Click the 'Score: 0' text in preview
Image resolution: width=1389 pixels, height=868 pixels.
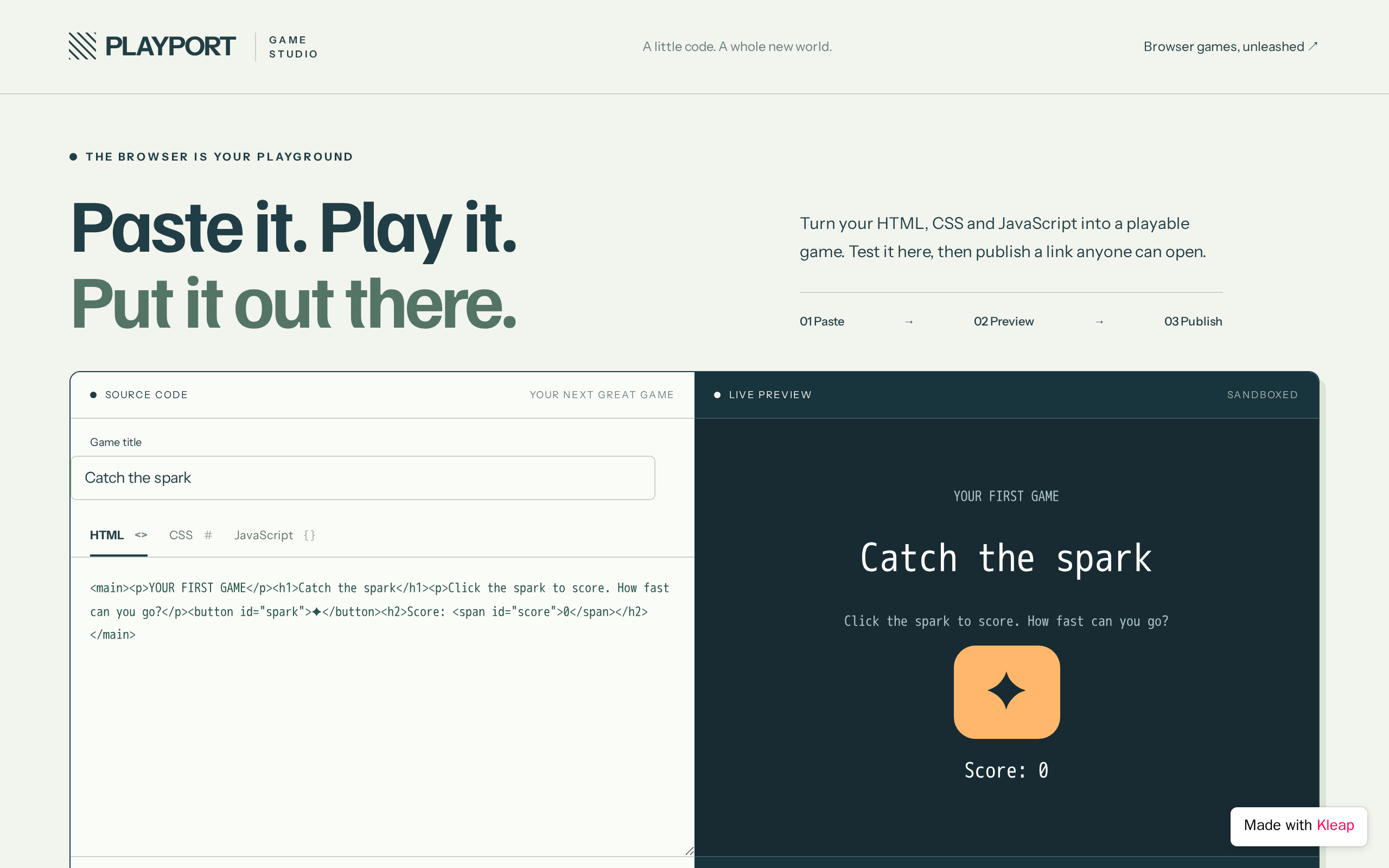coord(1006,770)
